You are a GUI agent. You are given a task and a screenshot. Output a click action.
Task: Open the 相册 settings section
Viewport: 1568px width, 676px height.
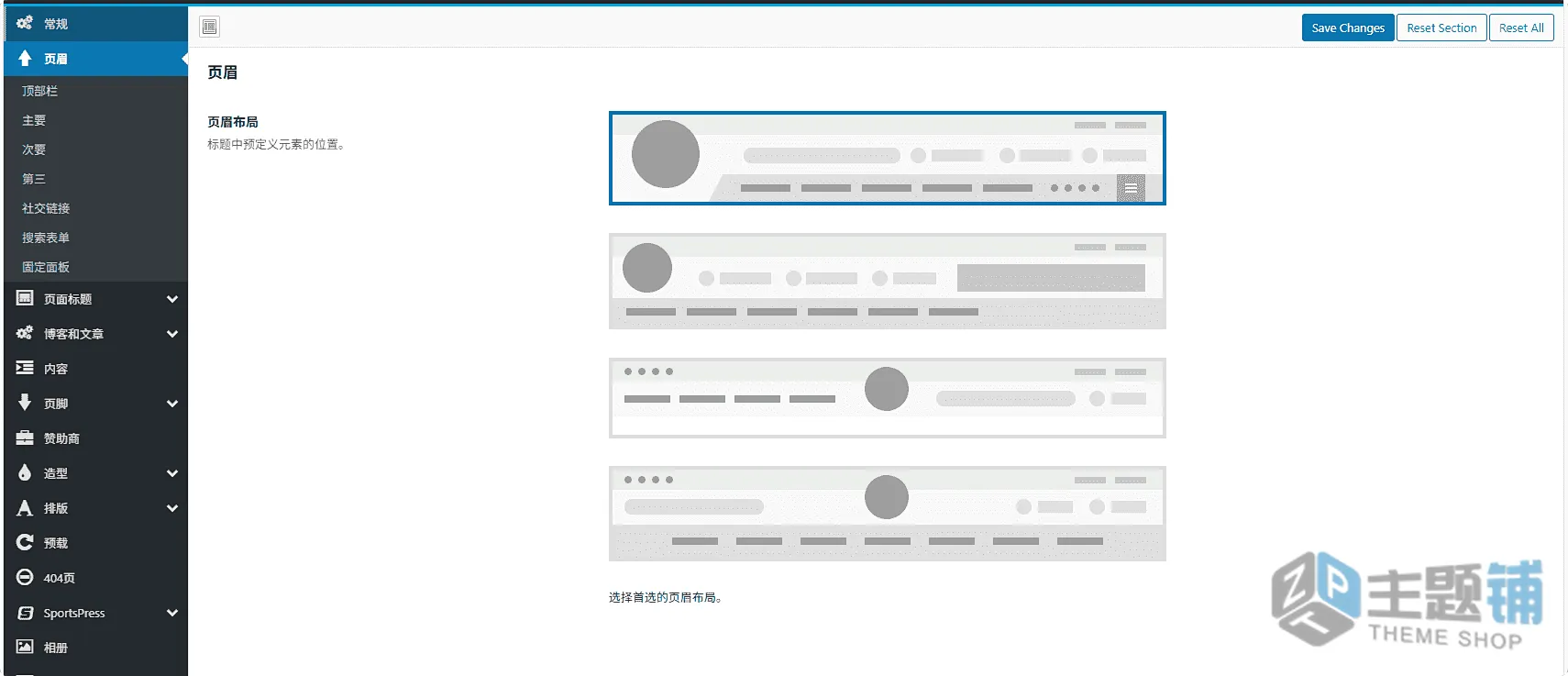point(95,648)
